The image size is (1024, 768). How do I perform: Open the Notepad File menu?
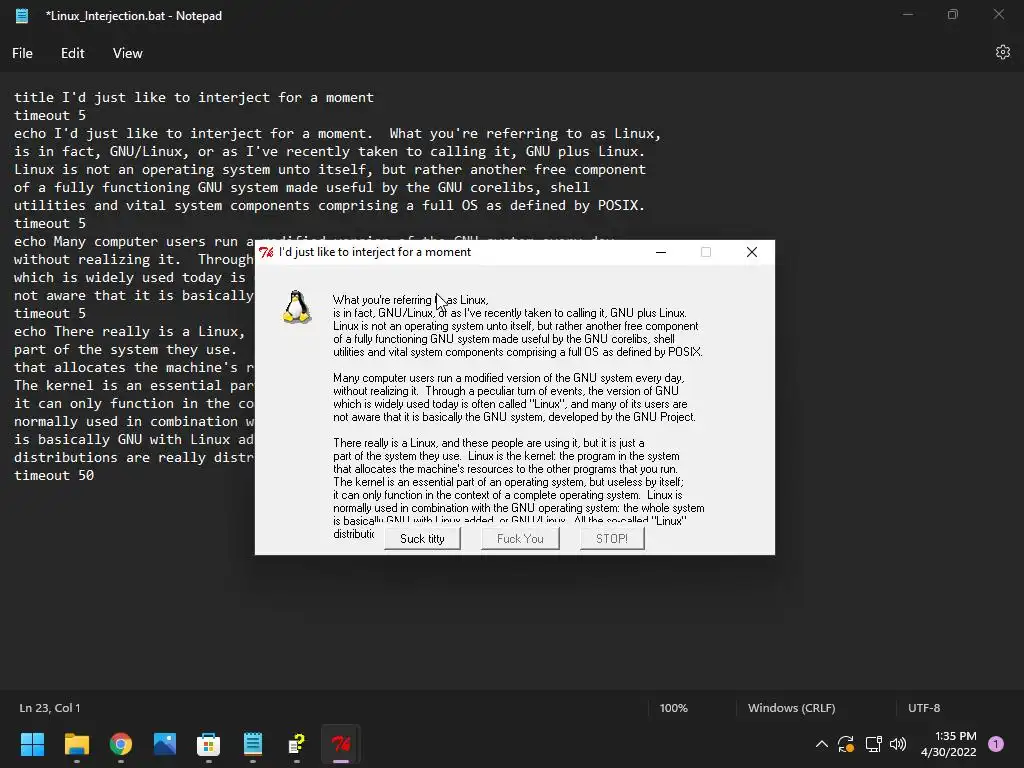tap(22, 54)
